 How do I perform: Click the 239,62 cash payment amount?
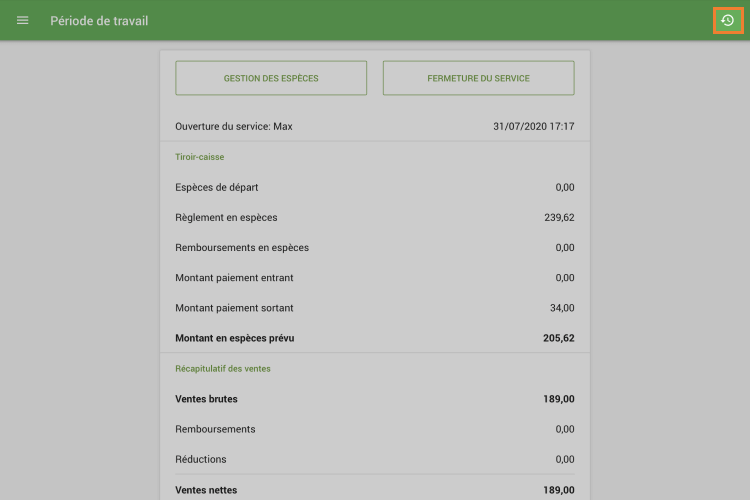click(x=558, y=217)
